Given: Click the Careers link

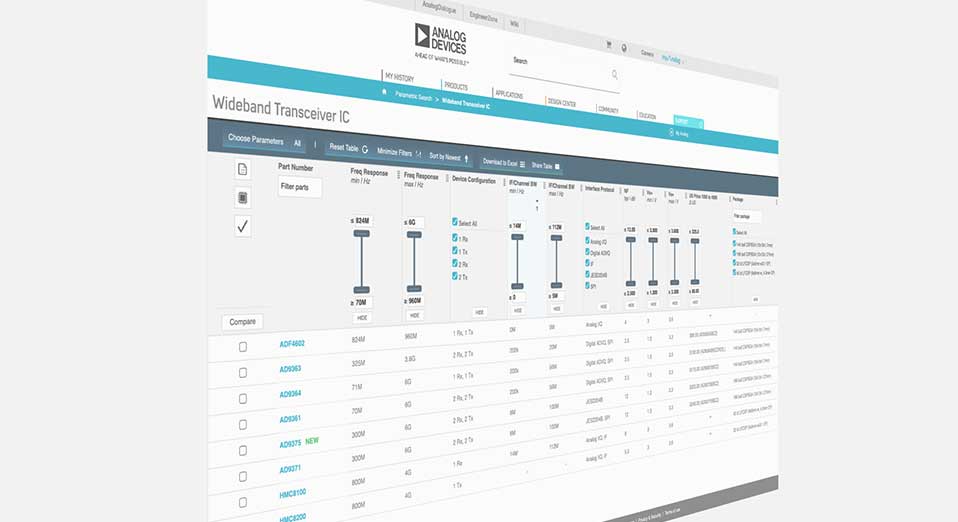Looking at the screenshot, I should 648,54.
